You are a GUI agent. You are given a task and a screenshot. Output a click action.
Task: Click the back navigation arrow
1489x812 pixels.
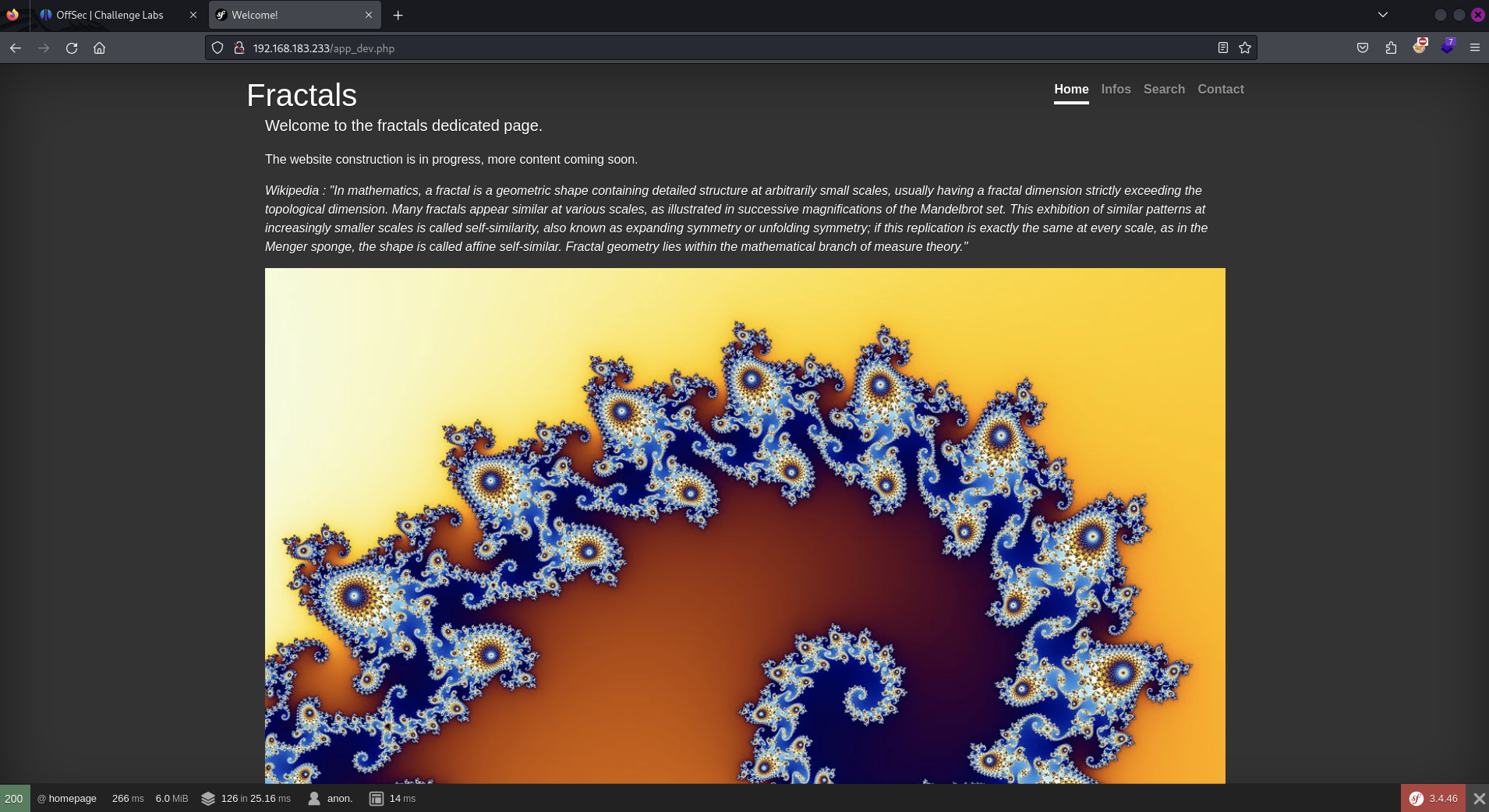coord(16,48)
